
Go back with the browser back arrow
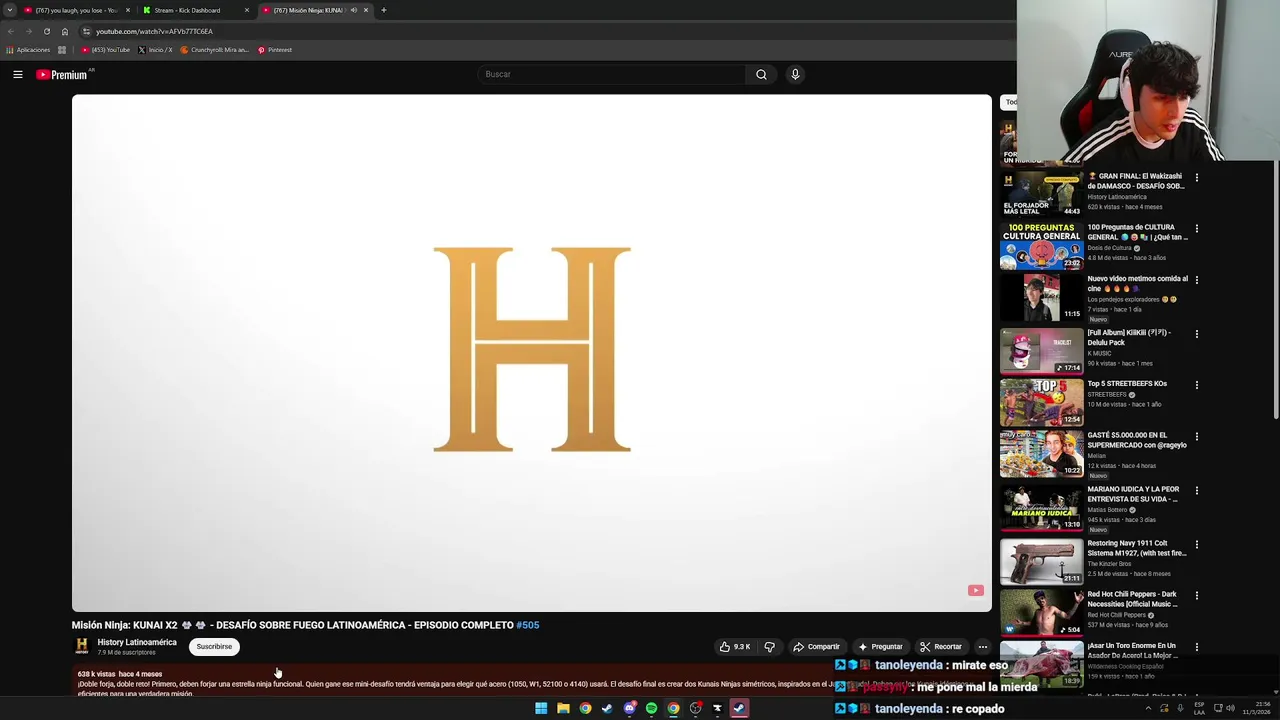[x=11, y=31]
